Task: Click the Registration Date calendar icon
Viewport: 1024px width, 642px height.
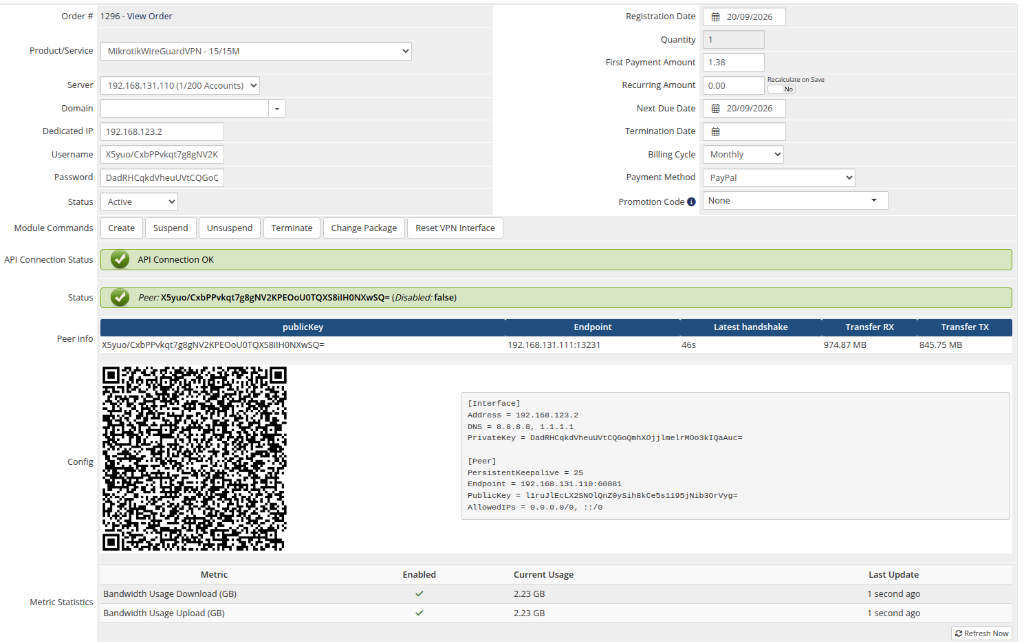Action: point(715,17)
